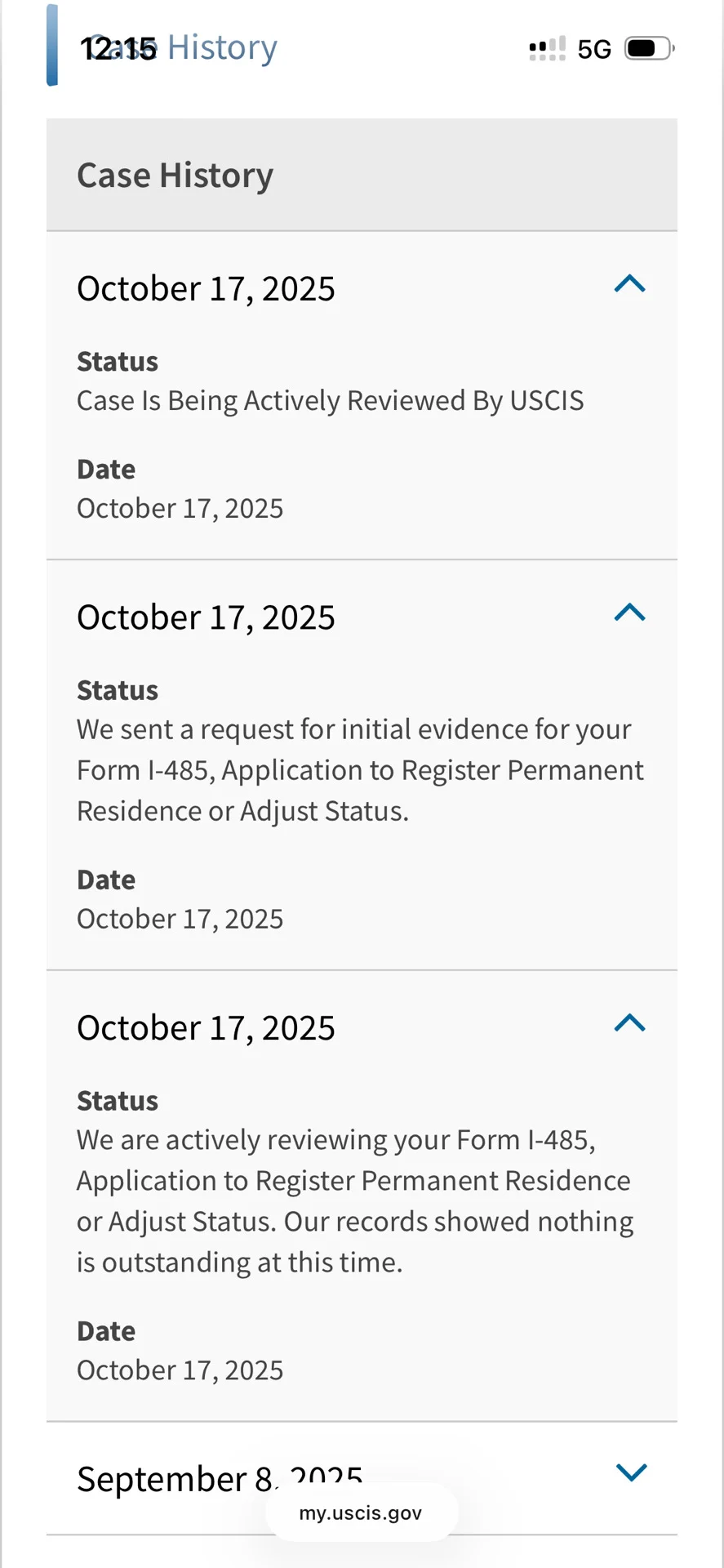The width and height of the screenshot is (724, 1568).
Task: Click the Date label below 'nothing is outstanding' text
Action: click(106, 1331)
